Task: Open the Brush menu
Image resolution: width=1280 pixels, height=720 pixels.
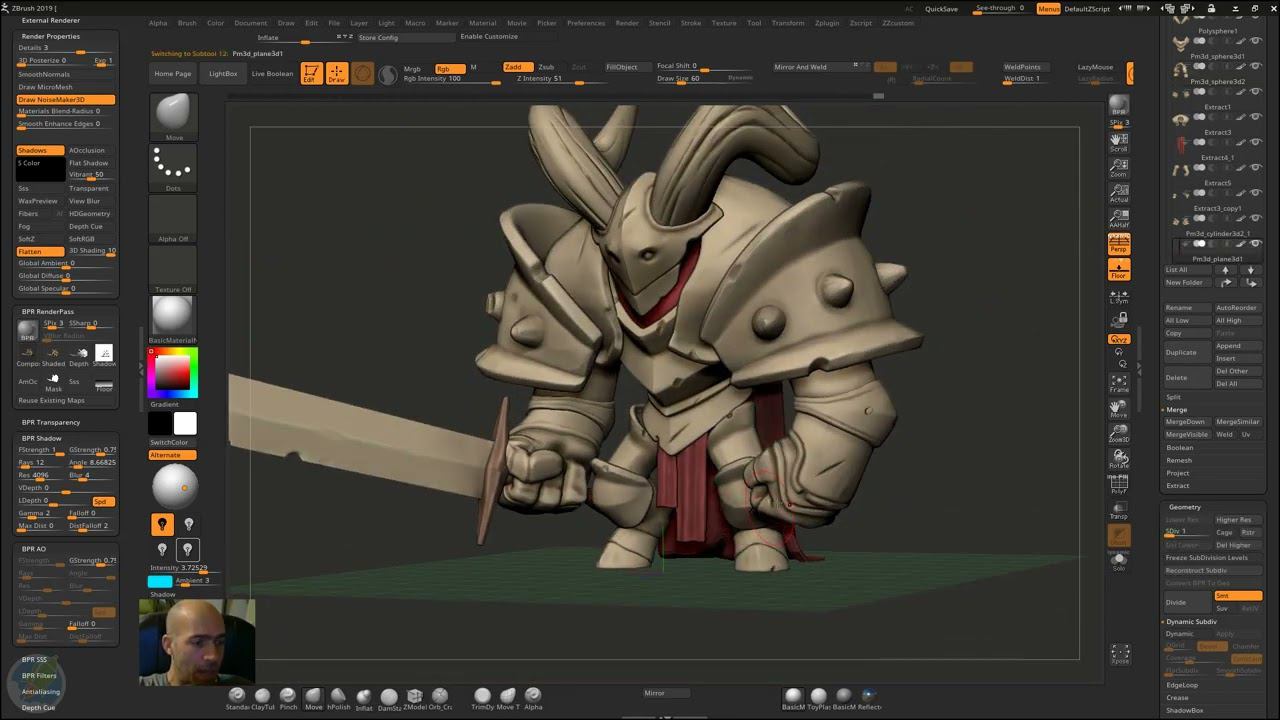Action: (x=187, y=23)
